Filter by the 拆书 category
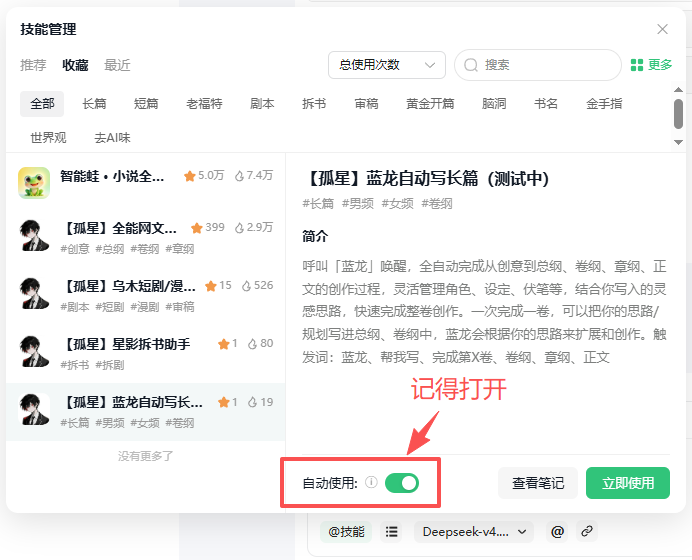Image resolution: width=692 pixels, height=560 pixels. tap(314, 104)
